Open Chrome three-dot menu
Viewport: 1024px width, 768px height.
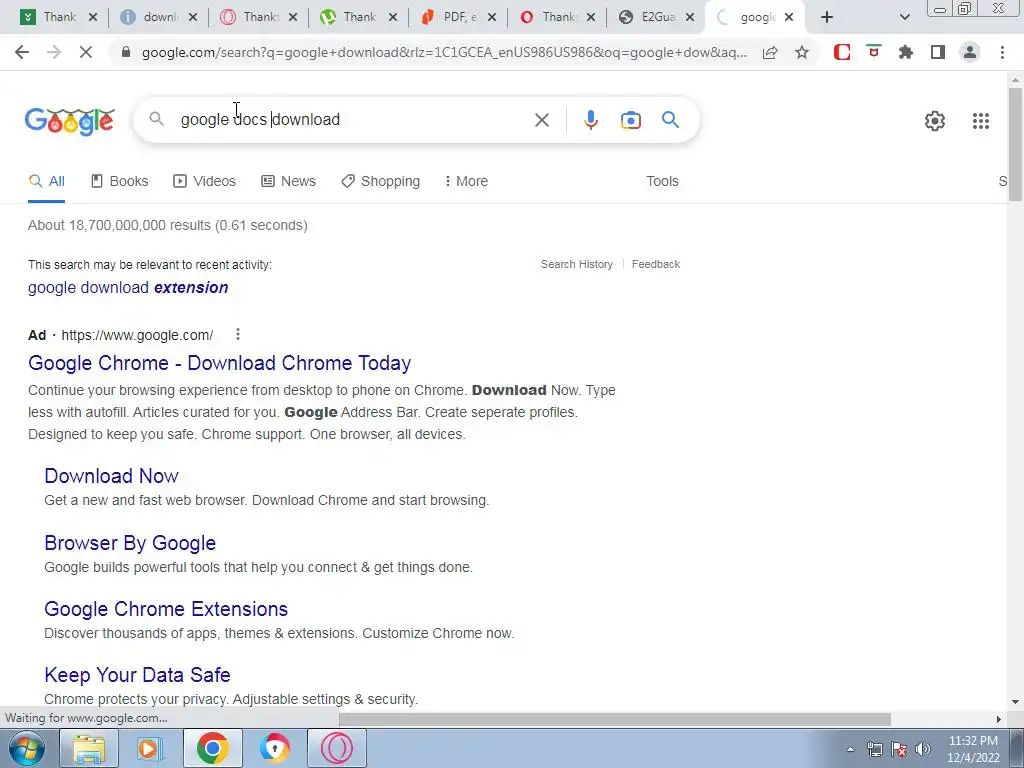[1002, 52]
